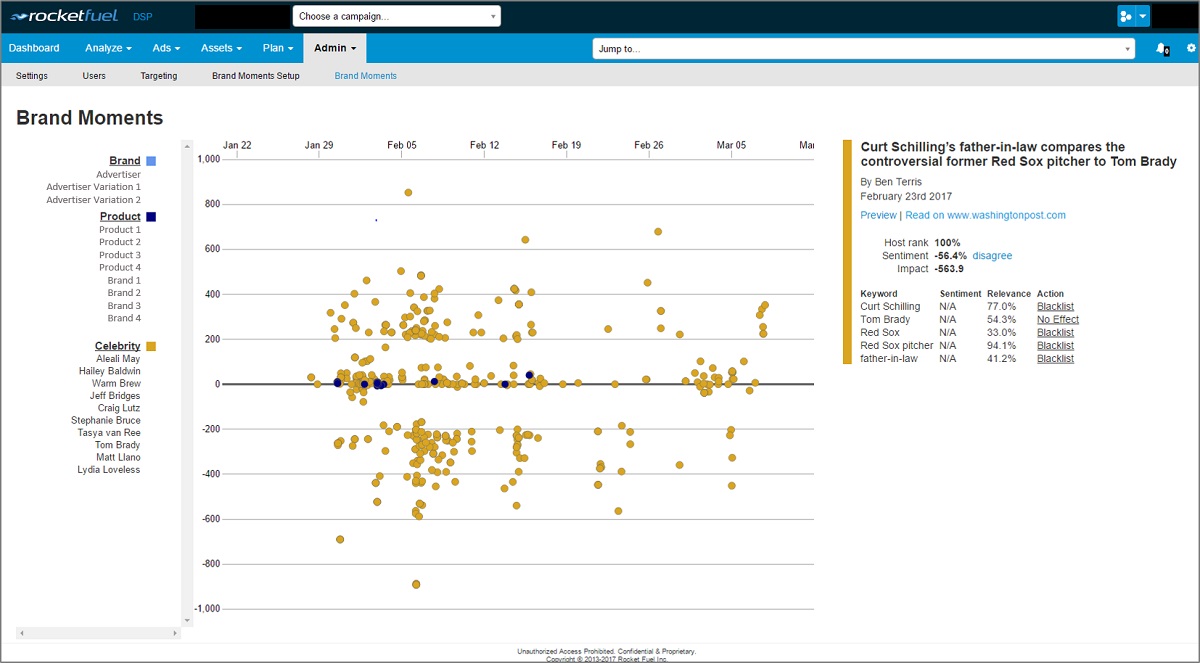Click Blacklist action for Red Sox row

pyautogui.click(x=1055, y=333)
